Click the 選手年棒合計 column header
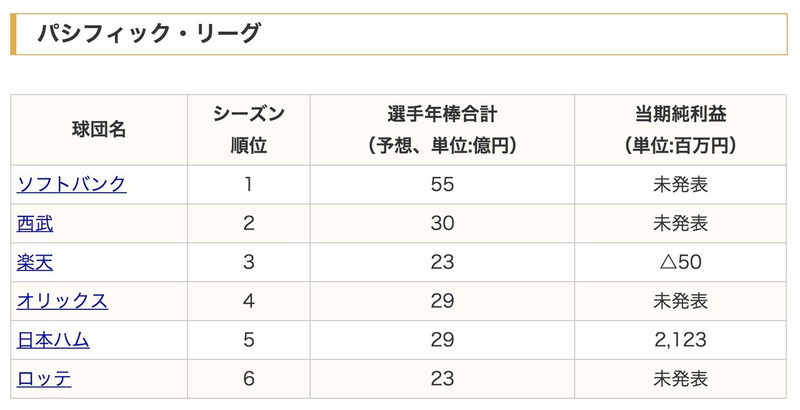800x410 pixels. 442,130
